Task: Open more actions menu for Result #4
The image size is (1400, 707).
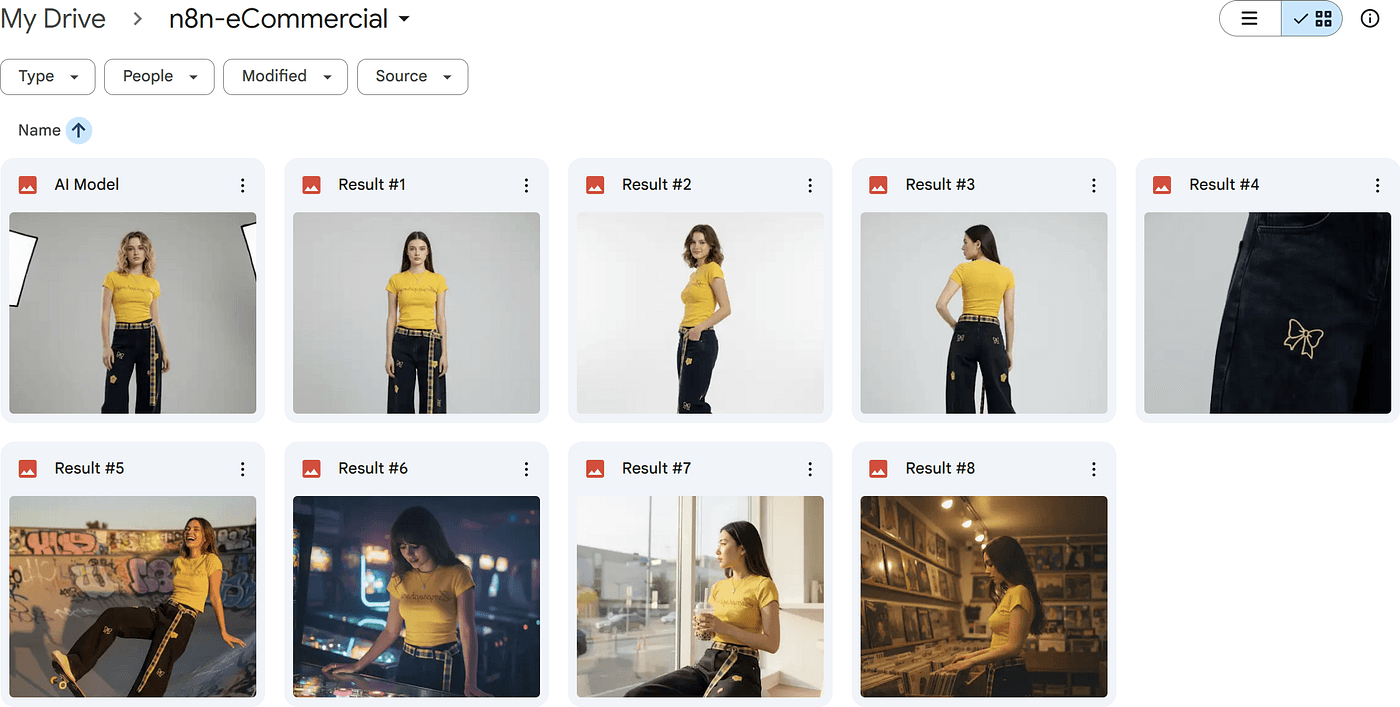Action: click(x=1377, y=185)
